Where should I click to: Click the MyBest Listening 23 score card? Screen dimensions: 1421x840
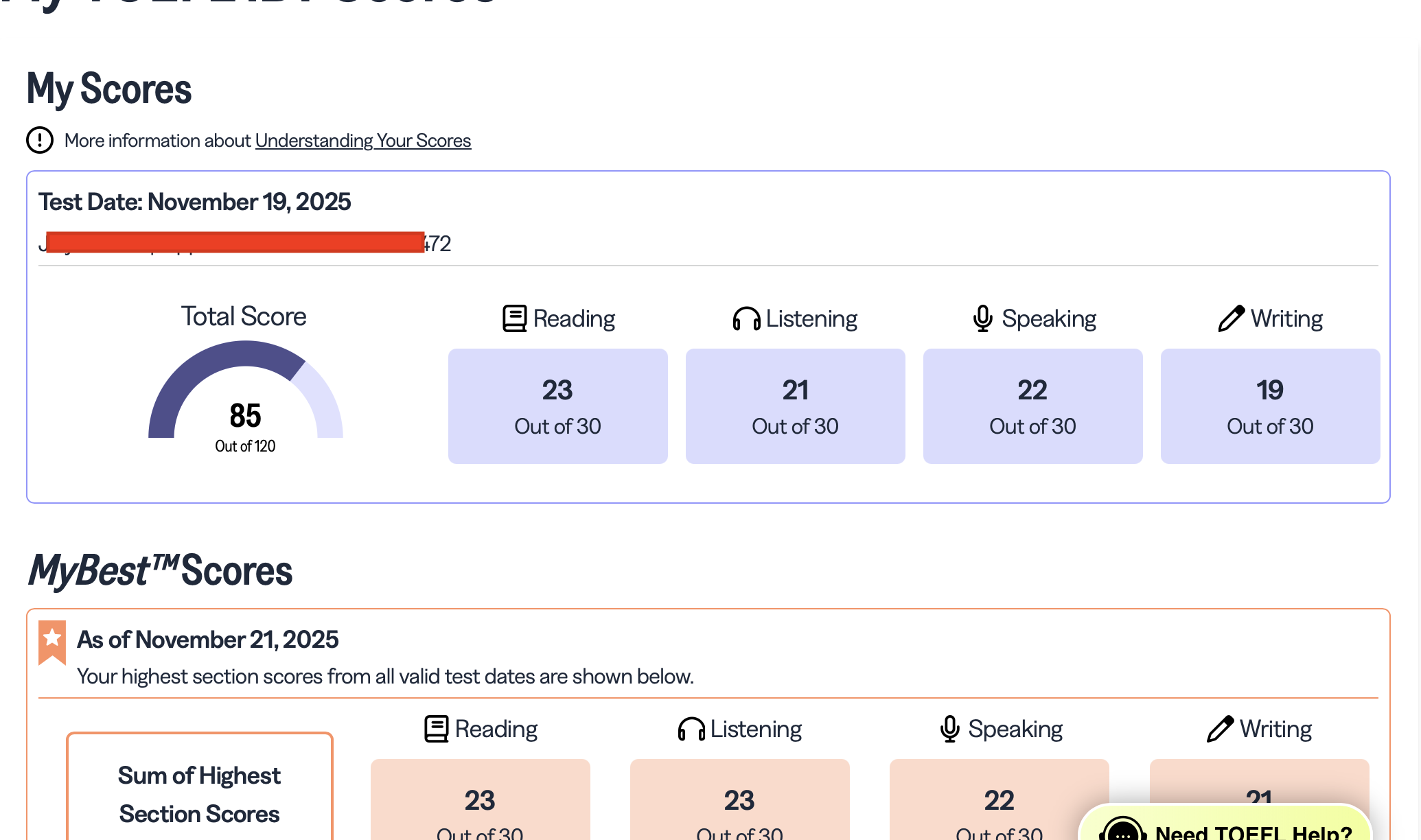coord(739,802)
